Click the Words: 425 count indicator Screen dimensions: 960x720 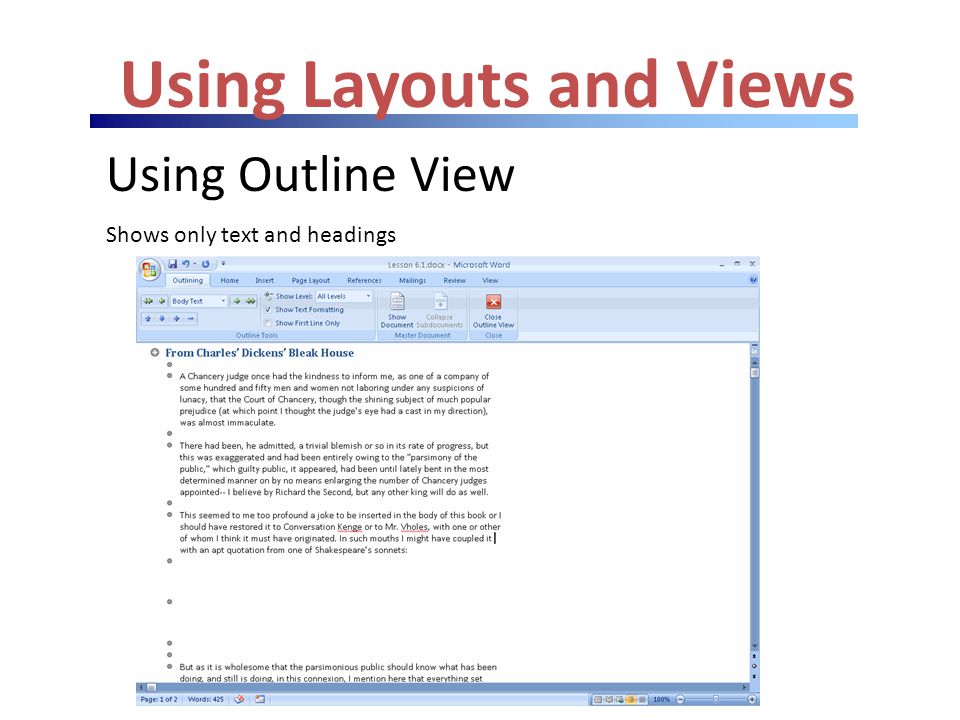(x=206, y=699)
